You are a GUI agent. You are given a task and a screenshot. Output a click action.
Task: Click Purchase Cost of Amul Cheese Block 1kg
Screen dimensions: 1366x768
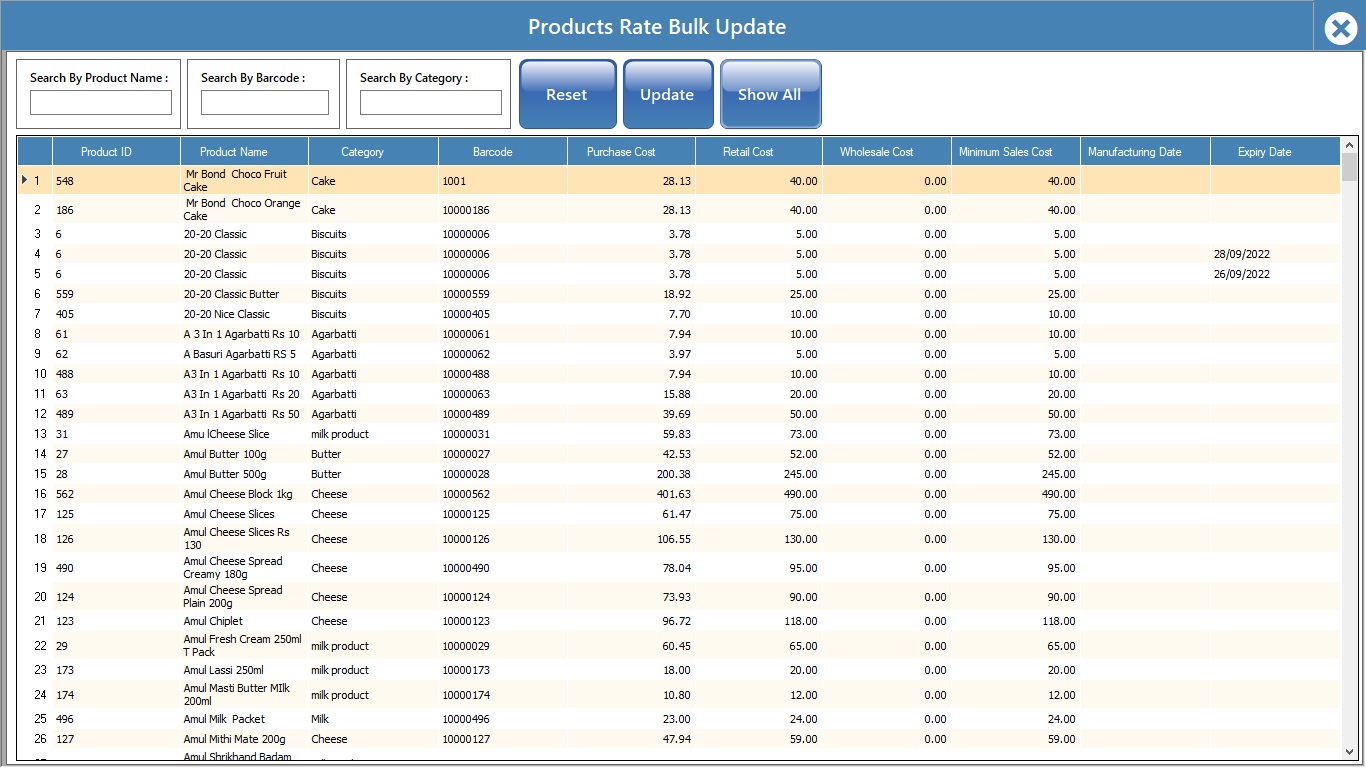pos(632,494)
